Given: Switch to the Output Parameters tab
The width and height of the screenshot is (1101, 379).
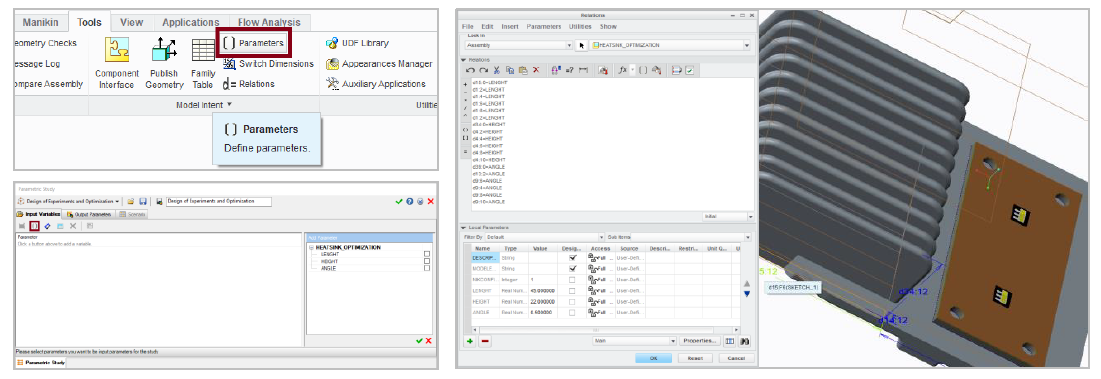Looking at the screenshot, I should 89,214.
